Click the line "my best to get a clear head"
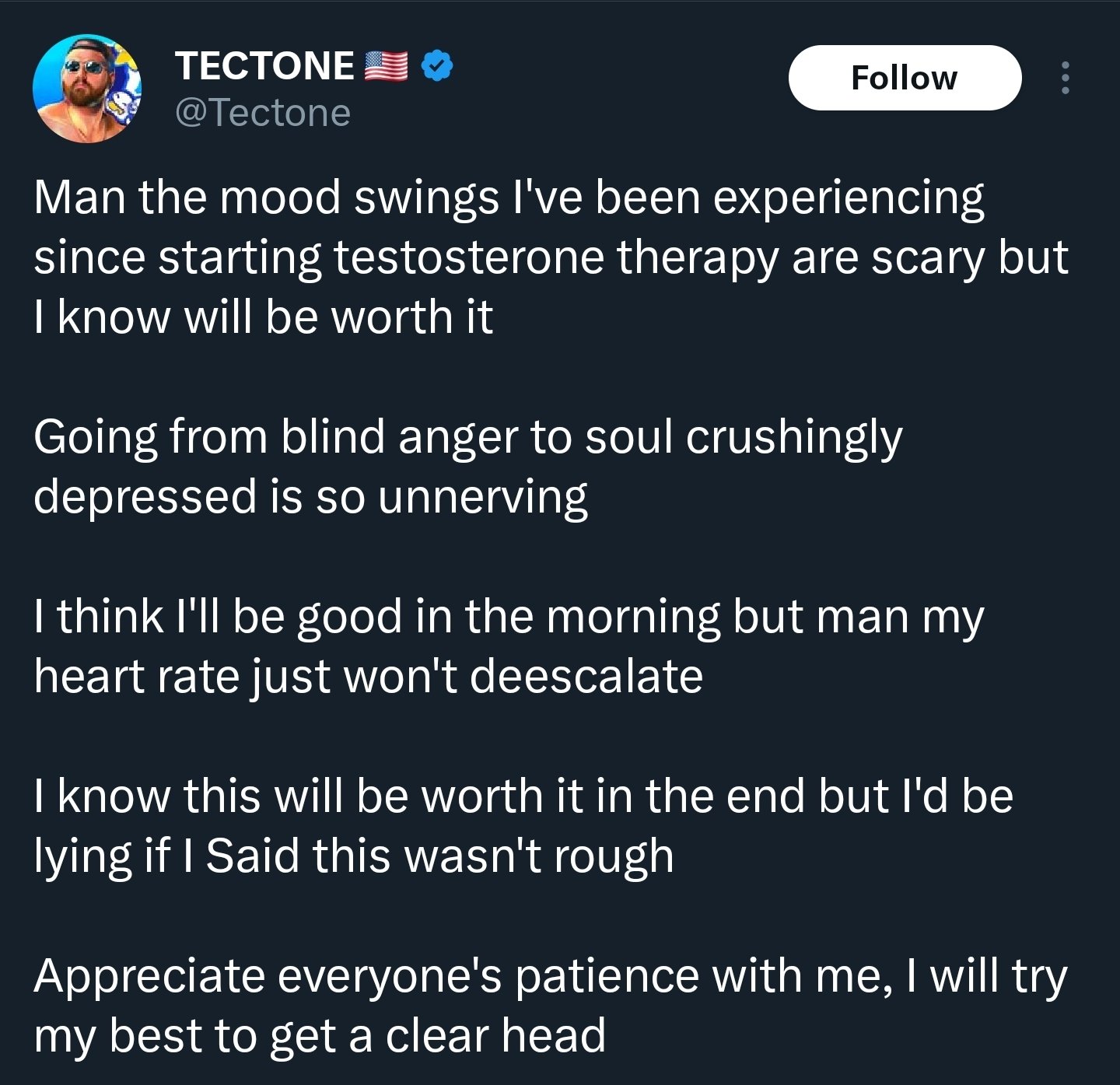The width and height of the screenshot is (1120, 1085). pyautogui.click(x=319, y=1036)
